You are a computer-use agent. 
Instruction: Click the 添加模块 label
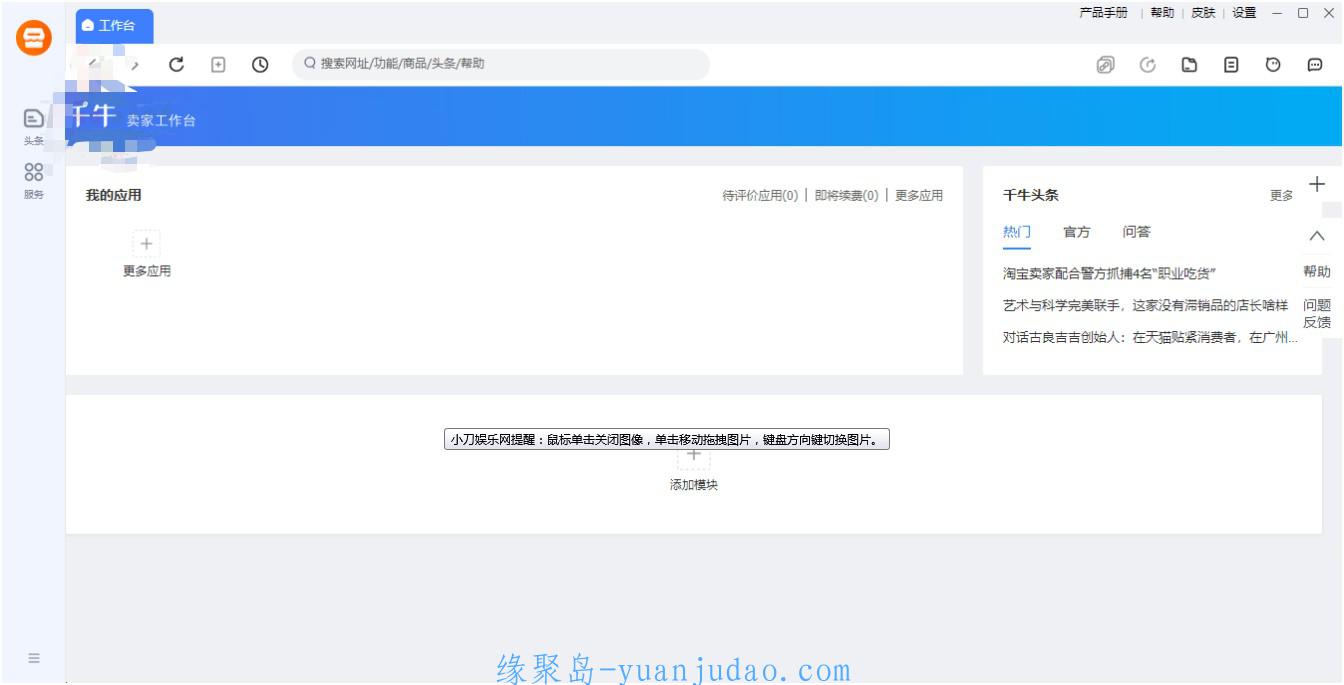click(694, 485)
